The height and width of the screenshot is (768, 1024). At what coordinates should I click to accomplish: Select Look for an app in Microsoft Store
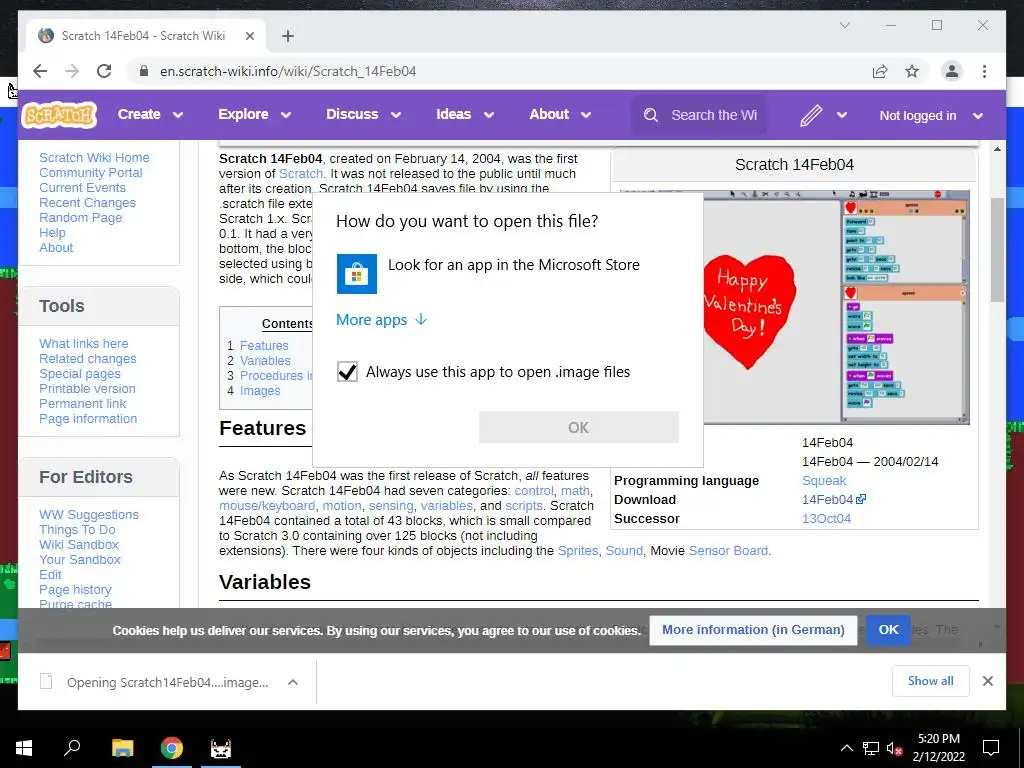[x=507, y=274]
